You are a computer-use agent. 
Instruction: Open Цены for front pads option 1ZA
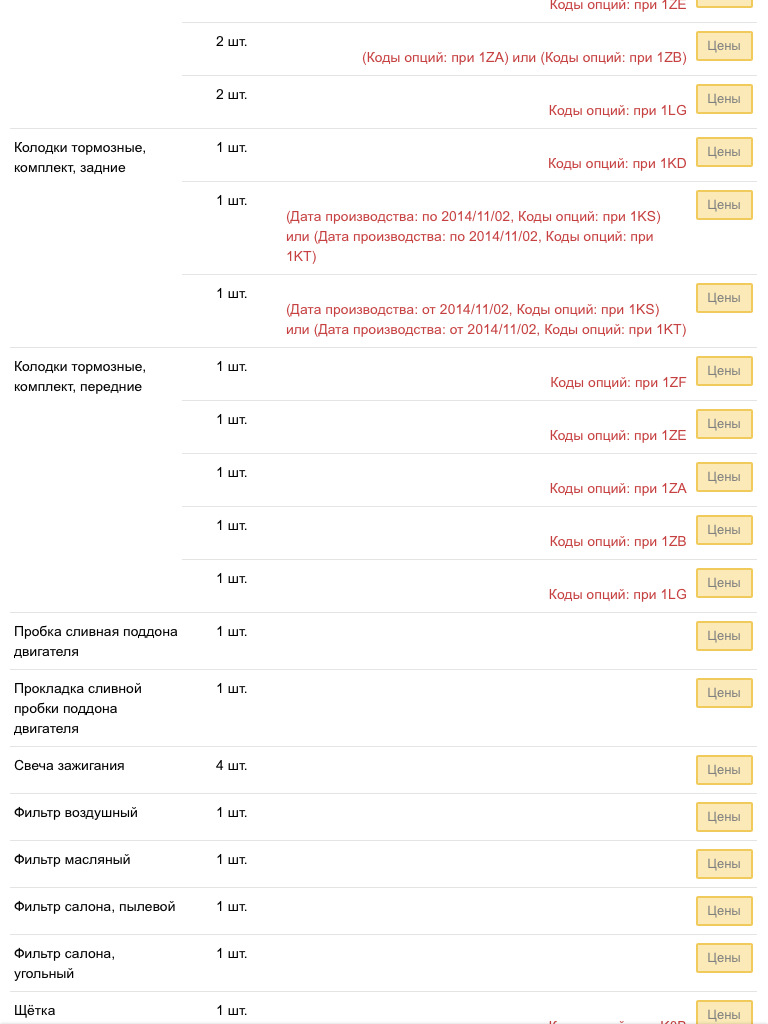(724, 476)
